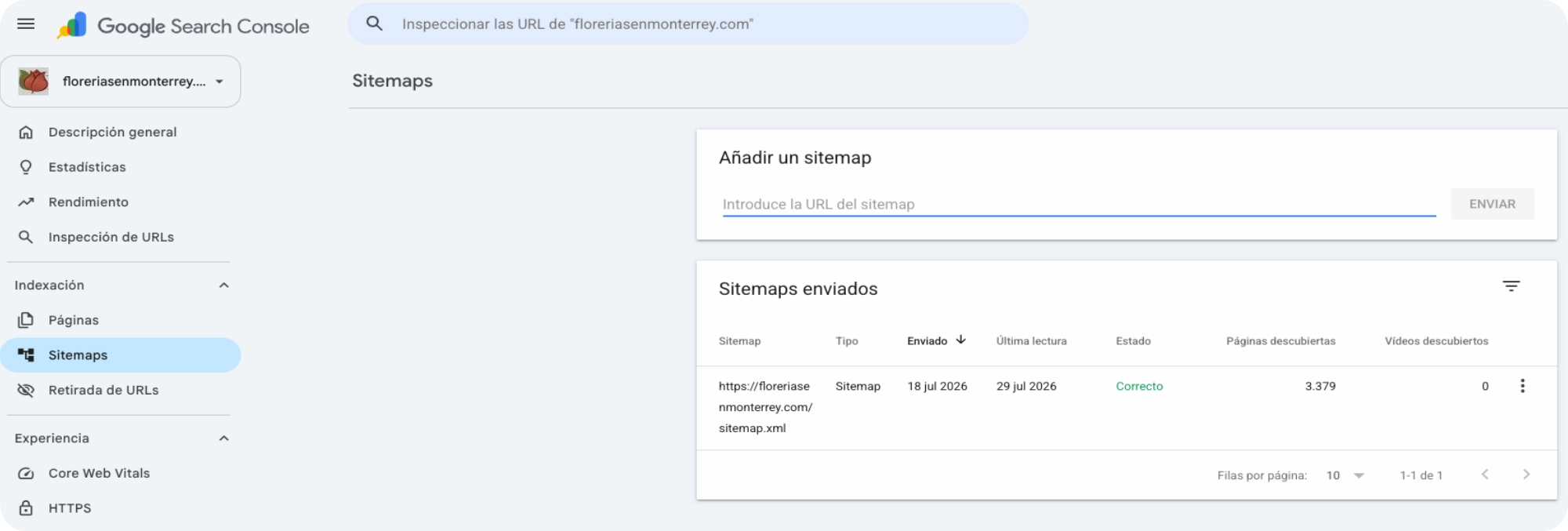Open the property selector dropdown
This screenshot has width=1568, height=531.
pos(121,82)
